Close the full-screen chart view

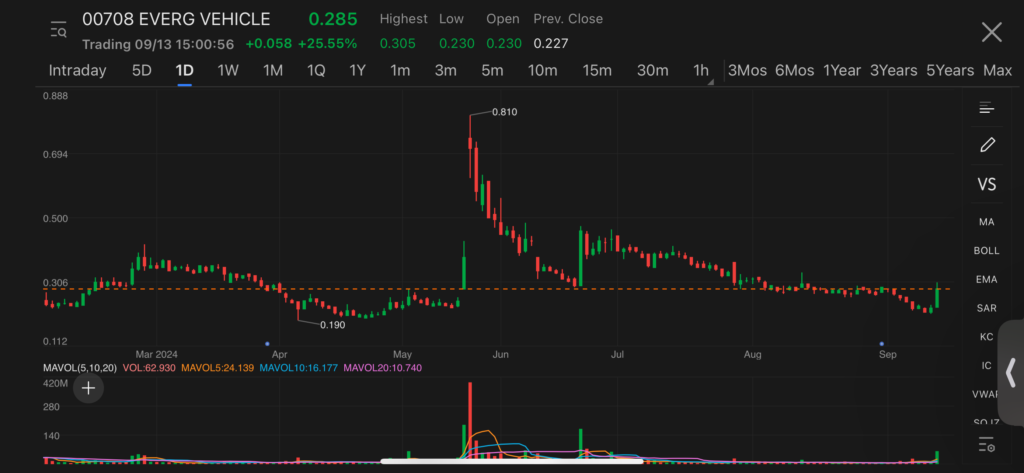(x=991, y=32)
